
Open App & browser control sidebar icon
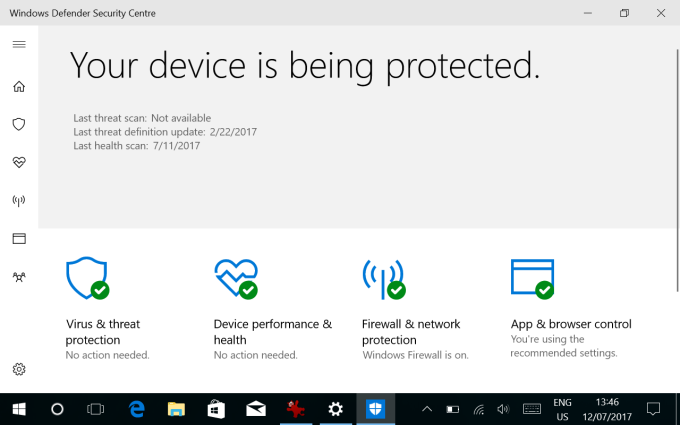pyautogui.click(x=19, y=239)
